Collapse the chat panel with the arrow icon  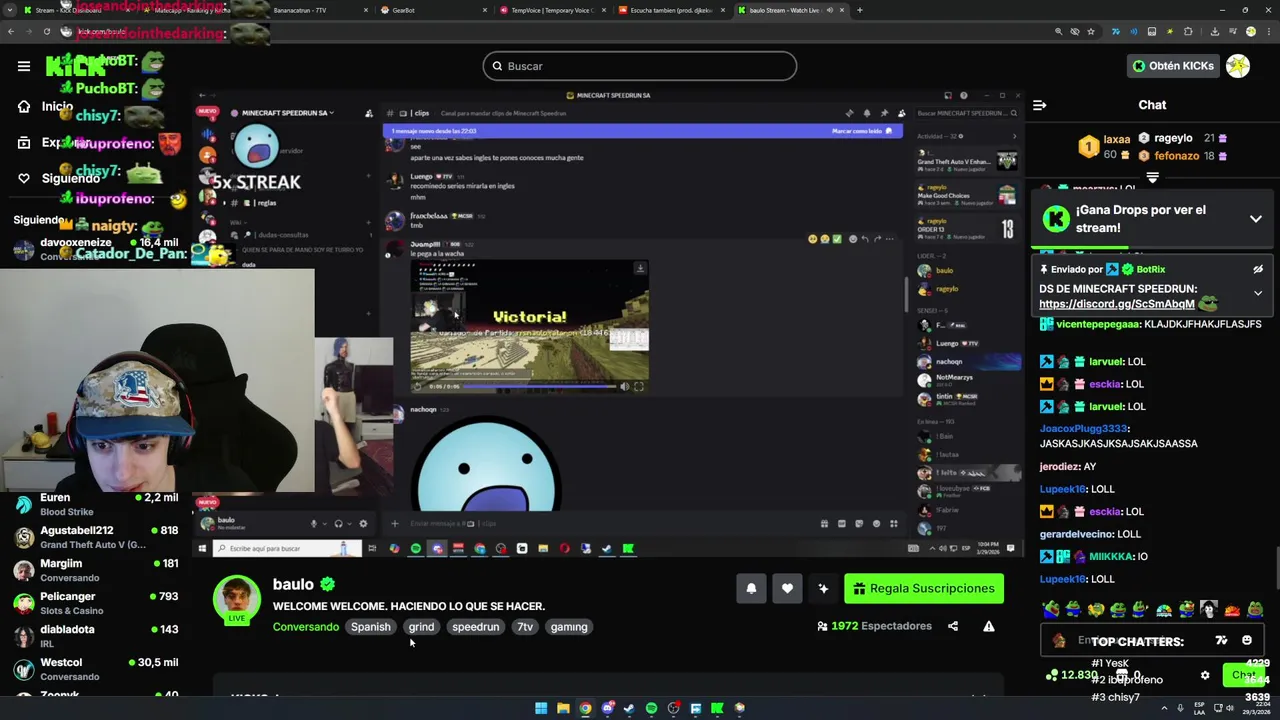(1040, 105)
